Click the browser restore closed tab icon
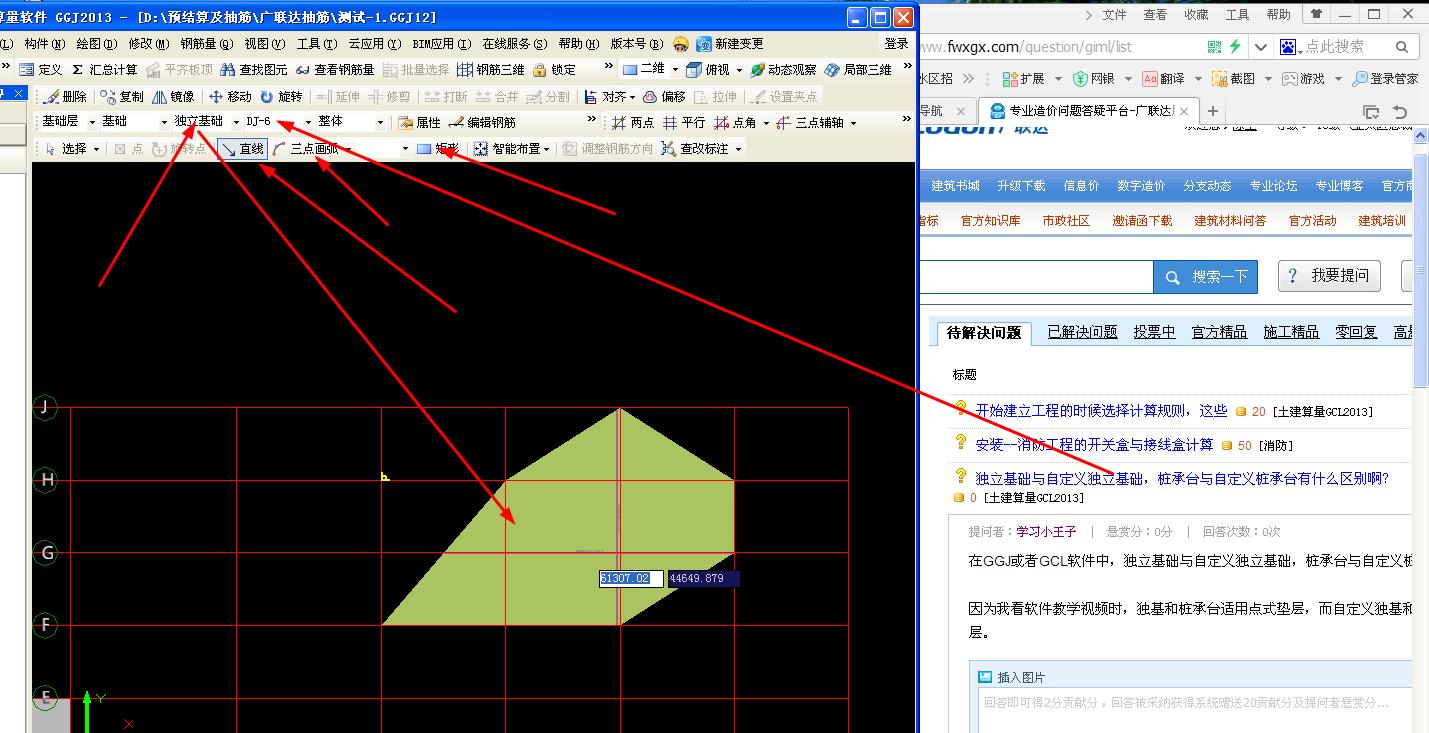 click(x=1400, y=112)
